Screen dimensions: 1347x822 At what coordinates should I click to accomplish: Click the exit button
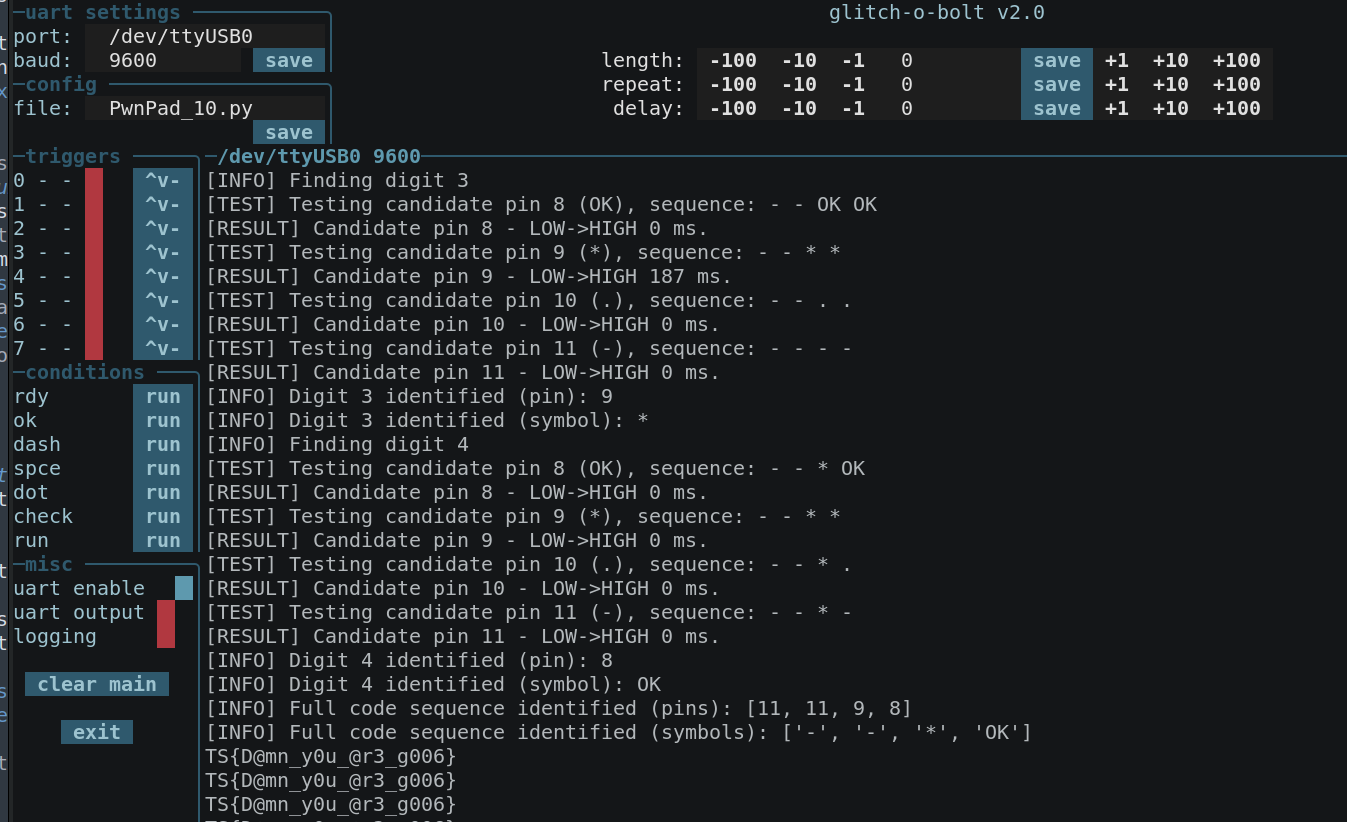[97, 732]
